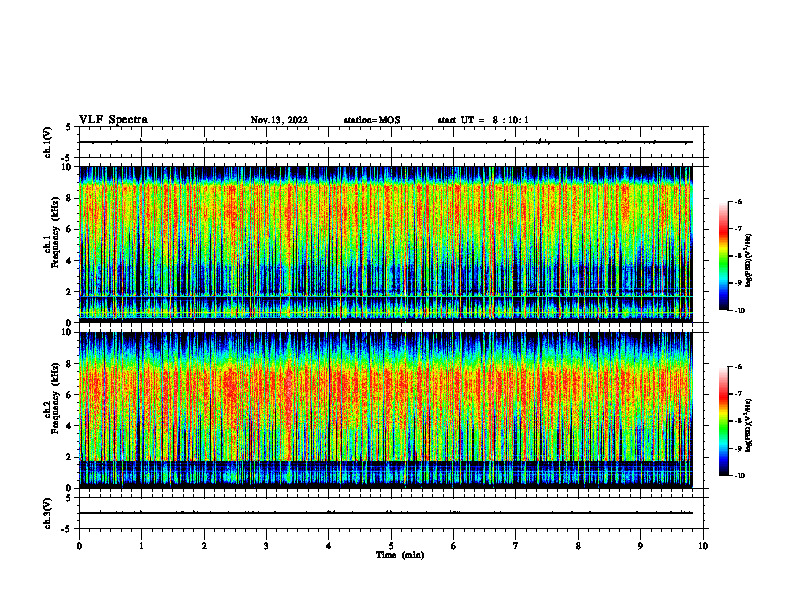792x612 pixels.
Task: Click the "VLF Spectra" plot title
Action: [113, 120]
